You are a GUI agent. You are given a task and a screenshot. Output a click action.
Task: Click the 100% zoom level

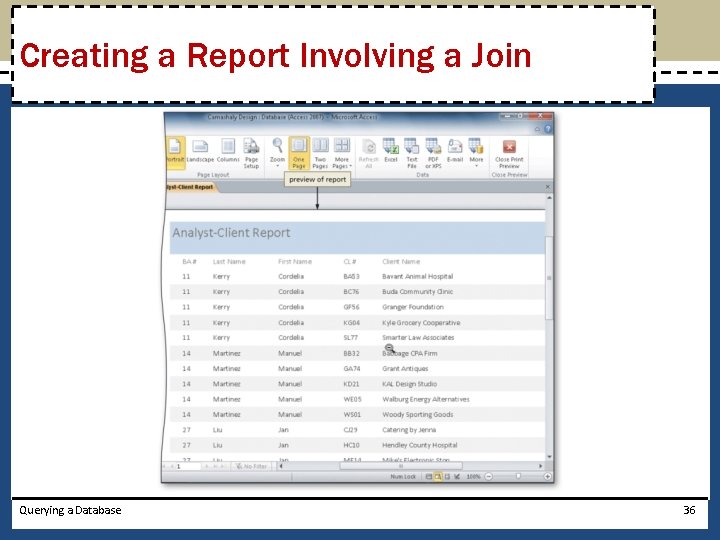473,477
